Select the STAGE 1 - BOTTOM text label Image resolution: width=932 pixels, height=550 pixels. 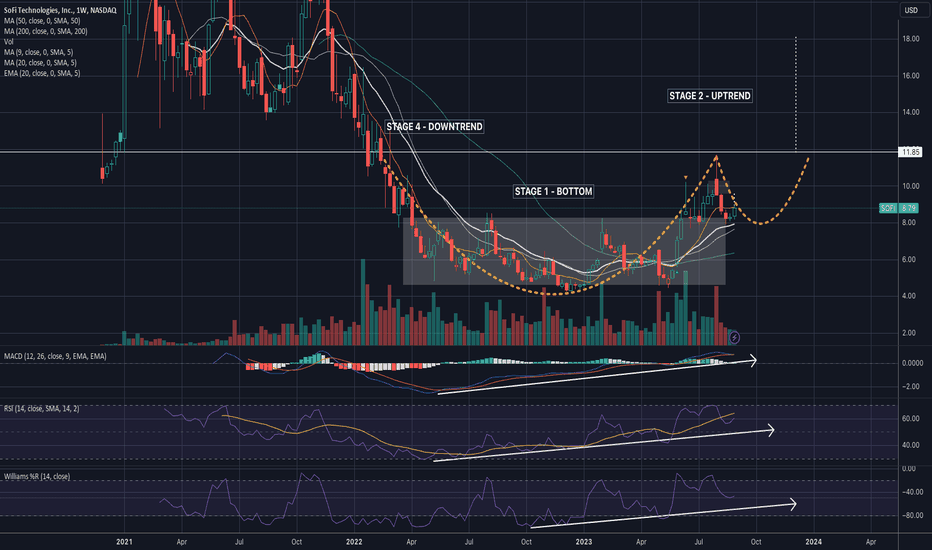tap(553, 191)
